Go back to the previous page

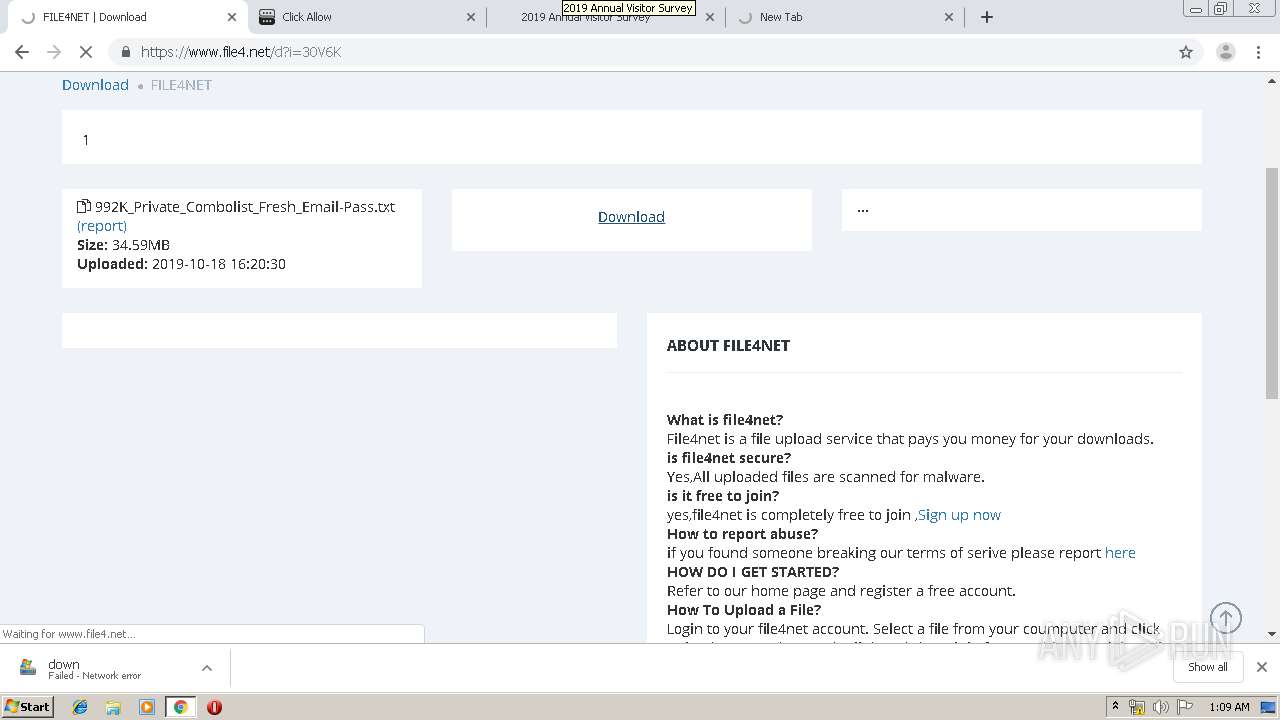pos(22,52)
